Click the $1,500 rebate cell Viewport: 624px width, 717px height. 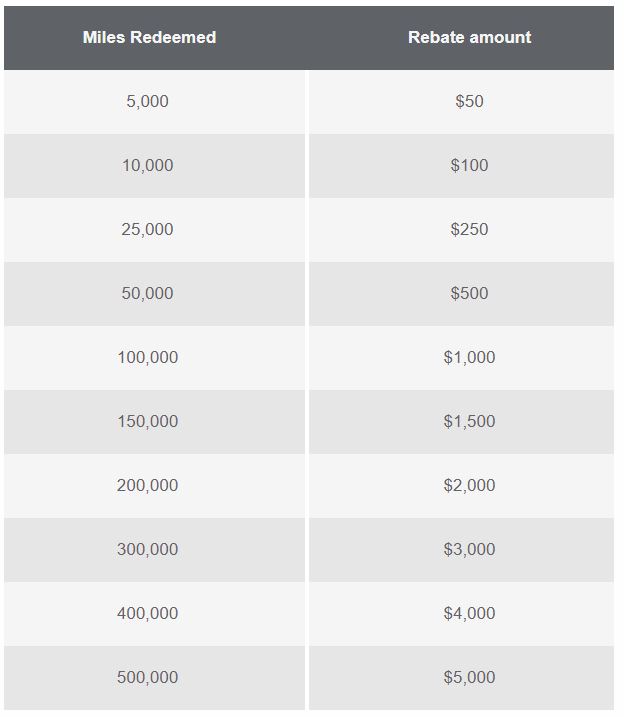click(x=469, y=422)
